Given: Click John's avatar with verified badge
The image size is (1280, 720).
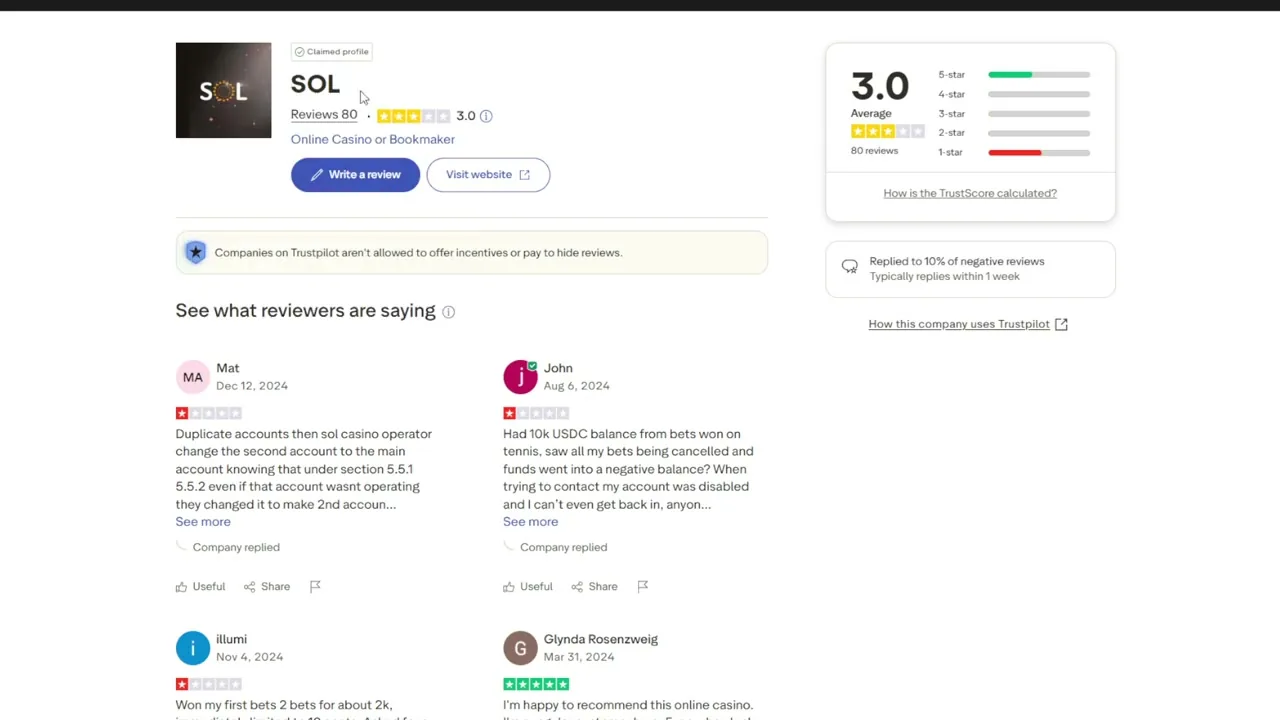Looking at the screenshot, I should coord(520,377).
